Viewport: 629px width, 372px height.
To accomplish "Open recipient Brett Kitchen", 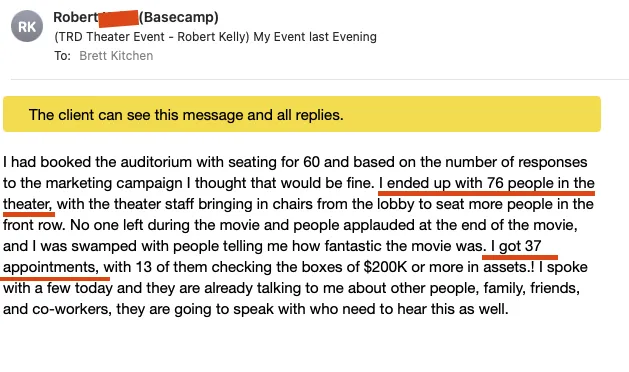I will coord(116,56).
